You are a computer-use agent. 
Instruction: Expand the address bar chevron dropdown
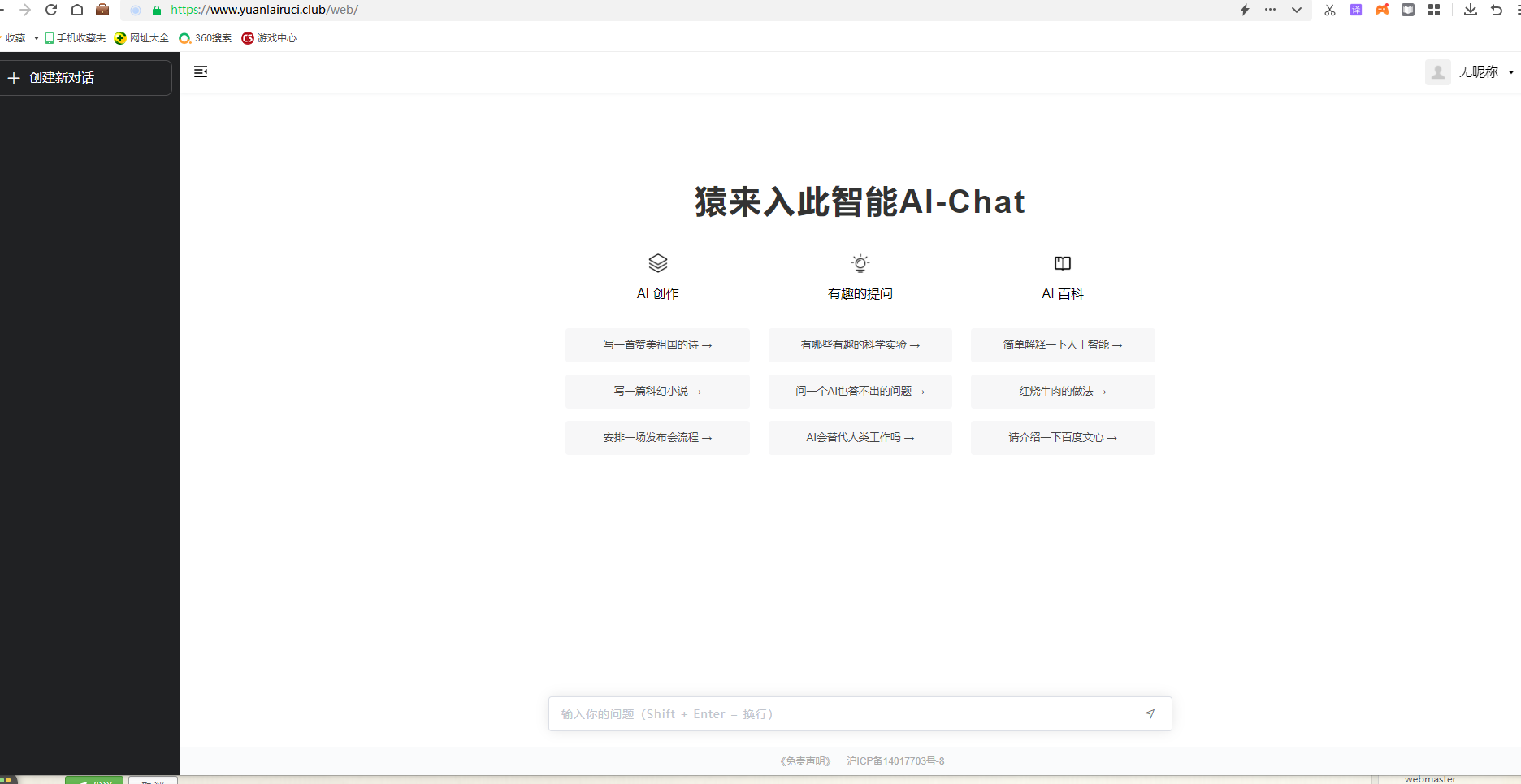(1297, 10)
